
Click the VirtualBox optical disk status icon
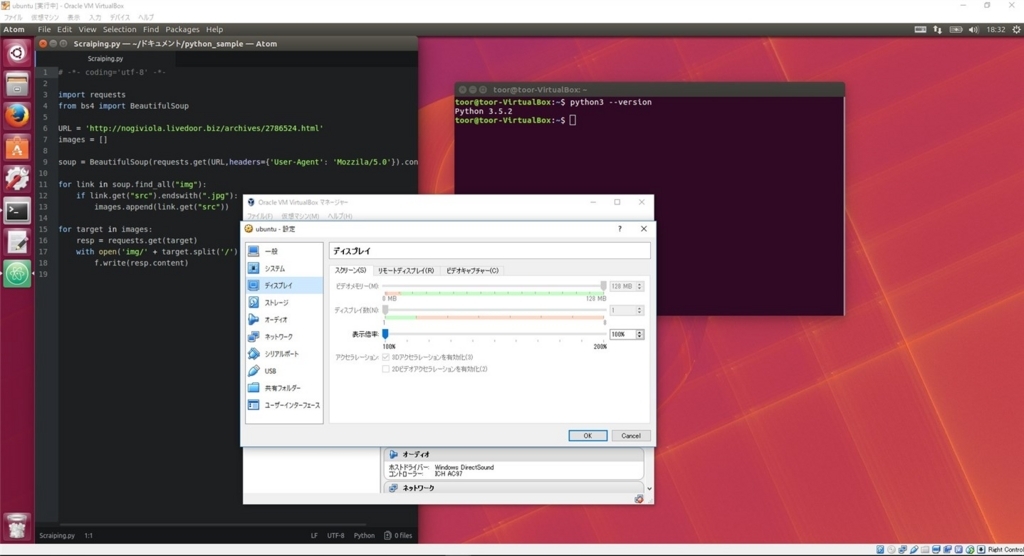[x=891, y=549]
